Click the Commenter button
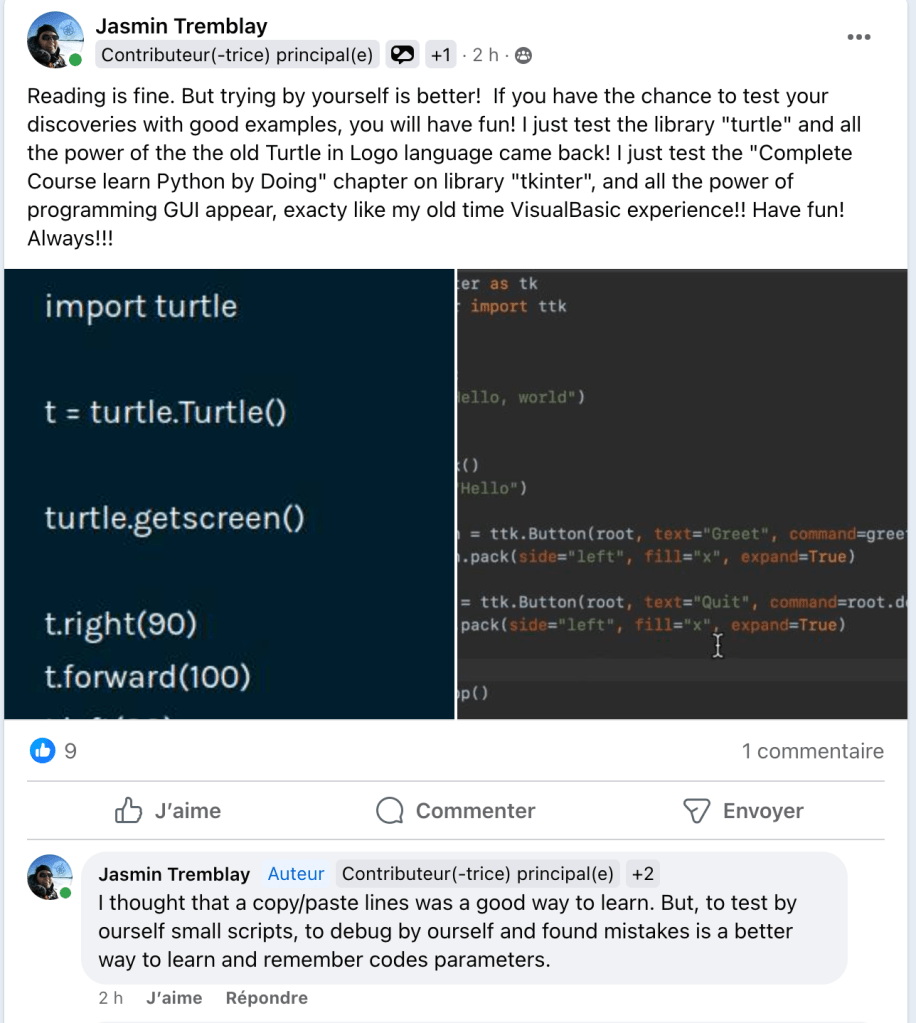This screenshot has width=916, height=1023. [x=456, y=810]
